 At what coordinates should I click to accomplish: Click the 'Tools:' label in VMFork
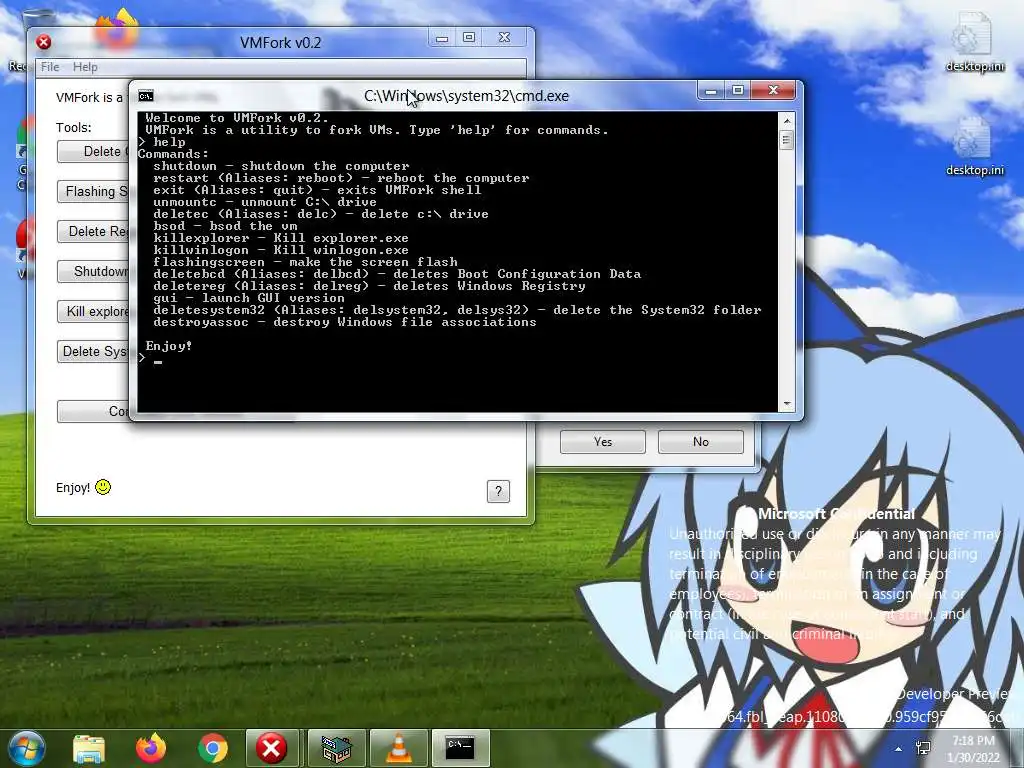(x=74, y=127)
